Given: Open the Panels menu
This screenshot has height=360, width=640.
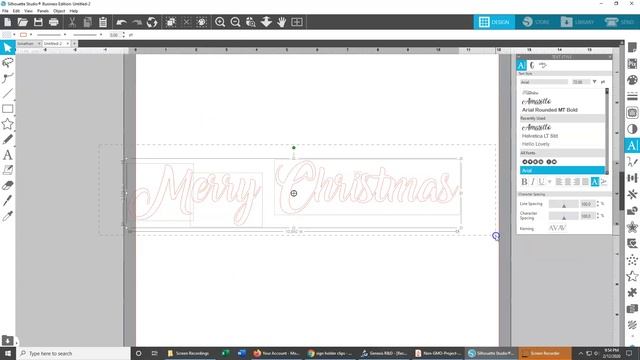Looking at the screenshot, I should point(43,11).
